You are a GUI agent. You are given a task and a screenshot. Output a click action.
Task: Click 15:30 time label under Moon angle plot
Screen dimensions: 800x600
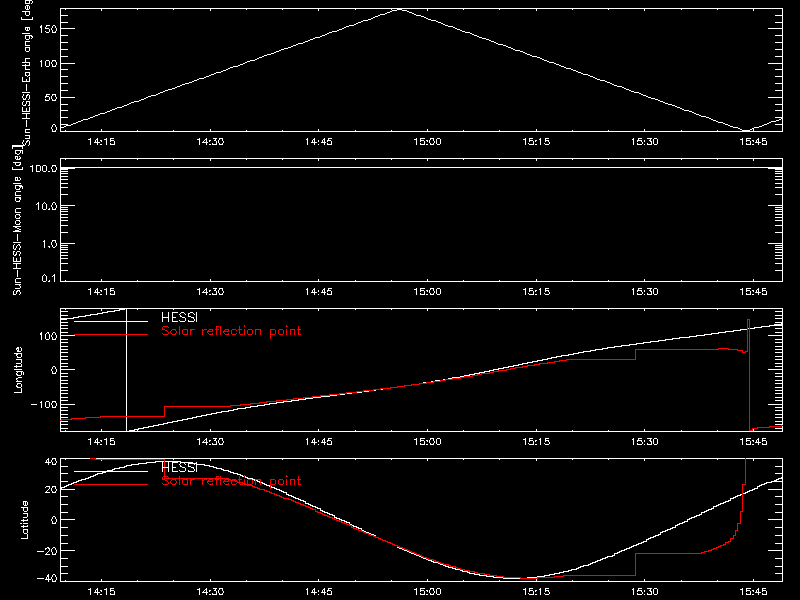point(645,292)
